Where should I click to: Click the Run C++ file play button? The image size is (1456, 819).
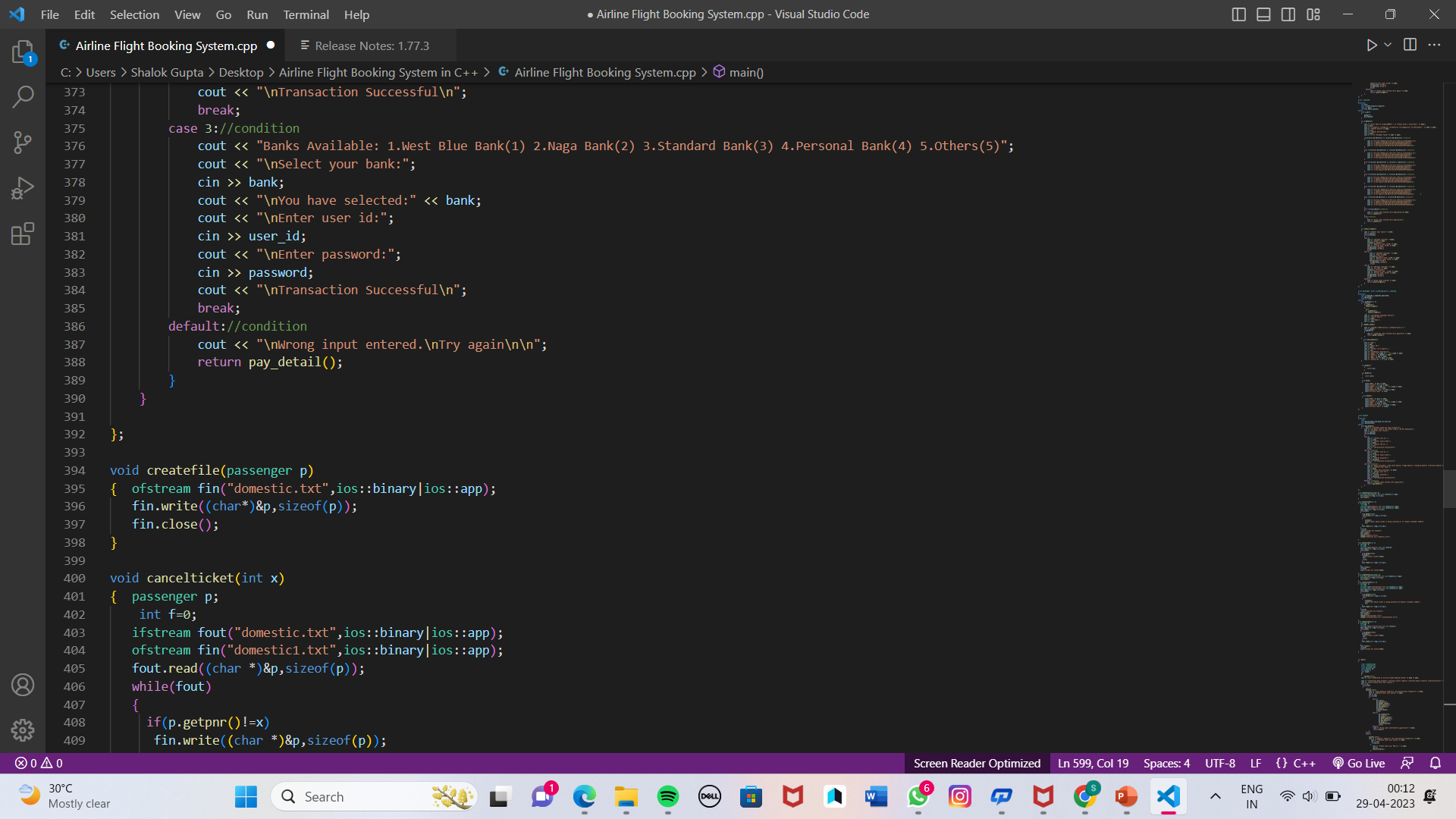(x=1371, y=45)
